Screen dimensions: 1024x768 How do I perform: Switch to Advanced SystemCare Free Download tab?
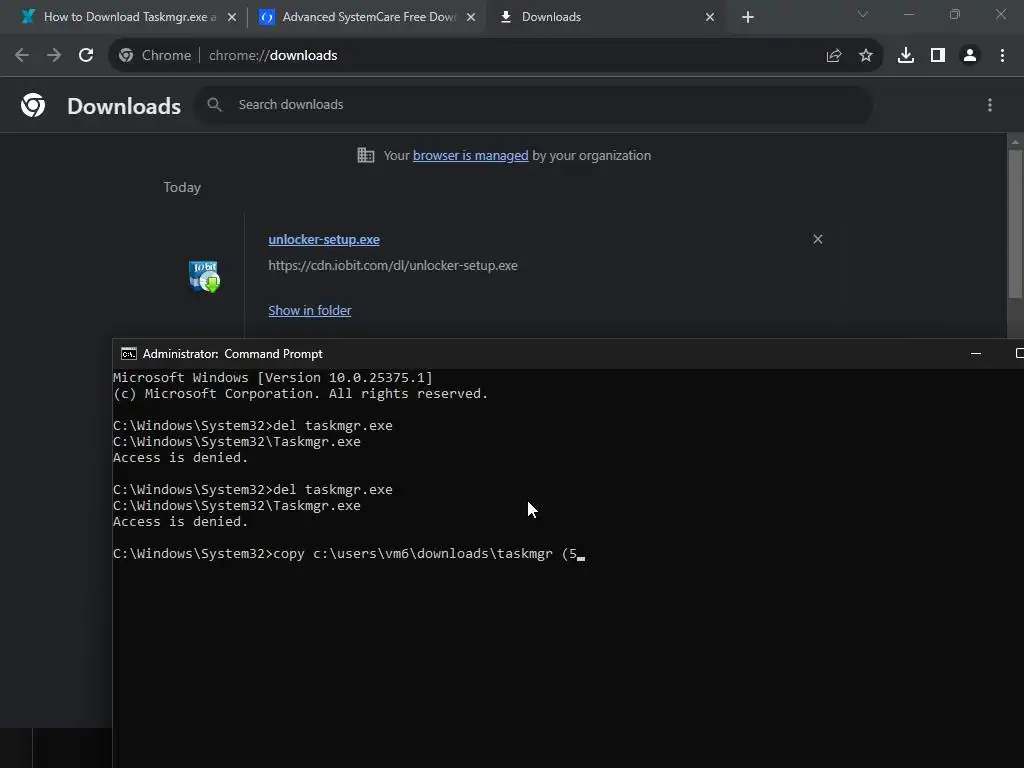tap(369, 17)
